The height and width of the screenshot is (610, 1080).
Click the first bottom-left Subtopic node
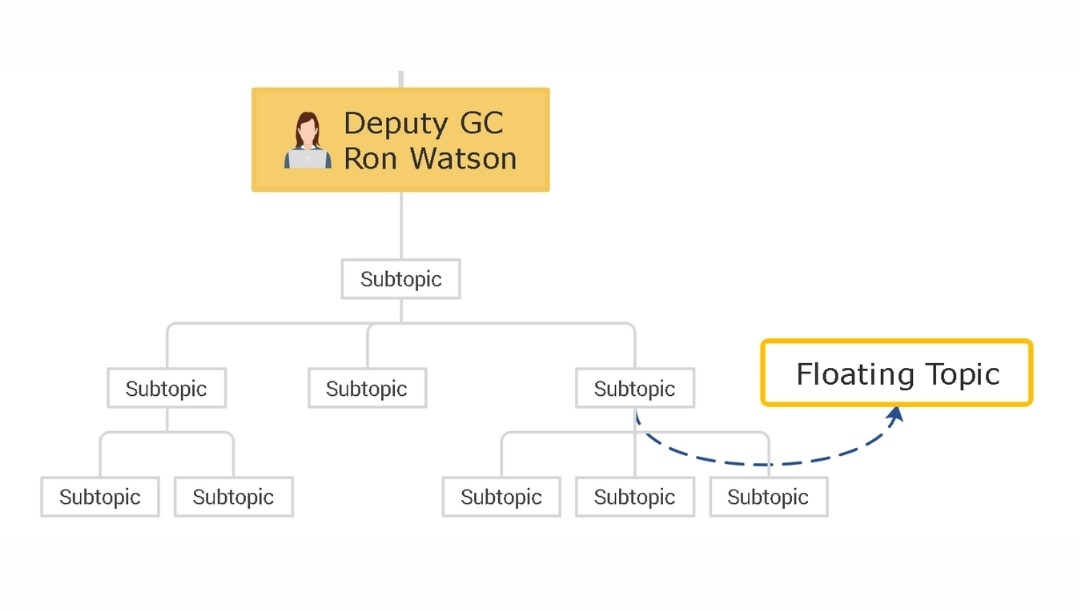pos(99,496)
